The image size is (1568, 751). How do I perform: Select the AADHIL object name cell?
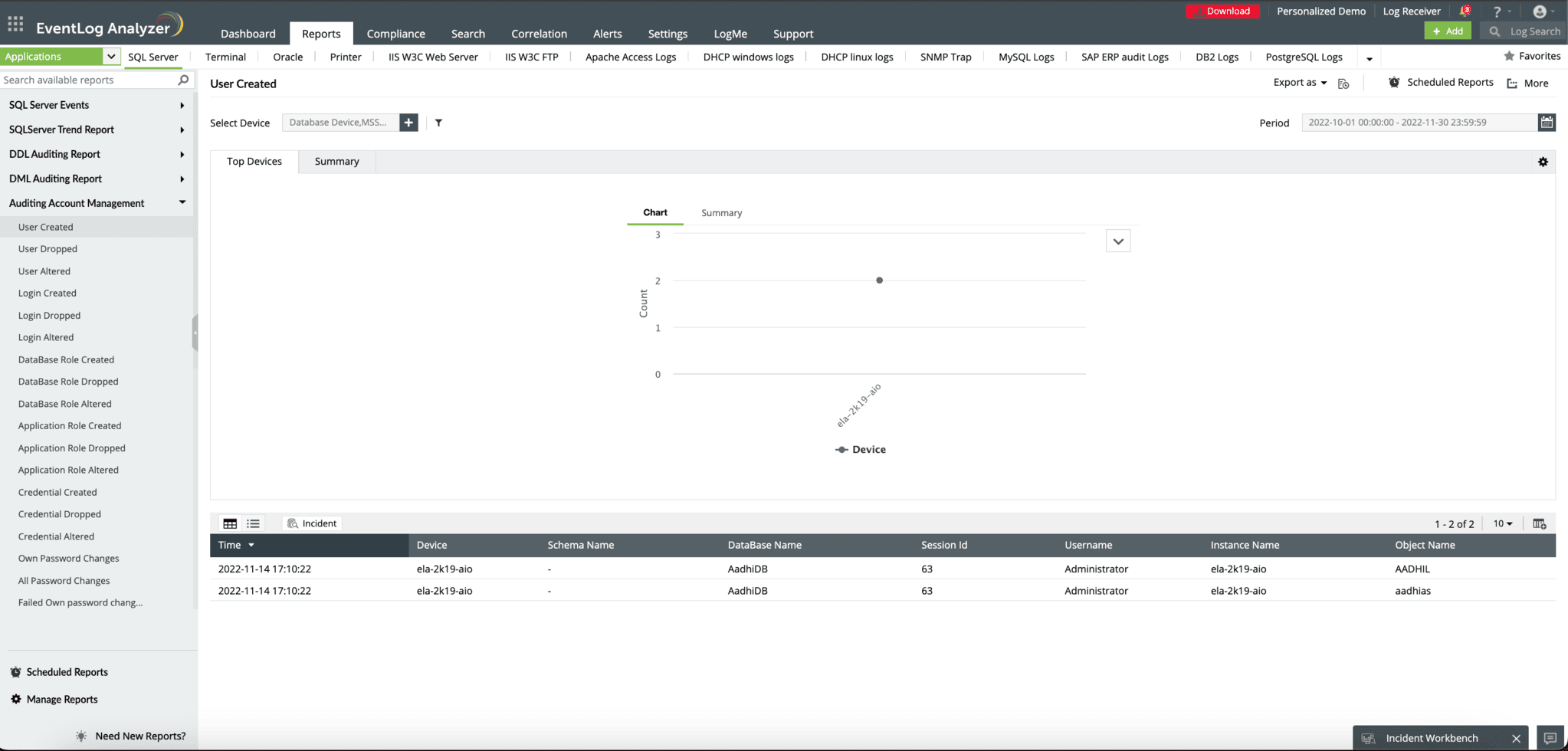[1412, 569]
